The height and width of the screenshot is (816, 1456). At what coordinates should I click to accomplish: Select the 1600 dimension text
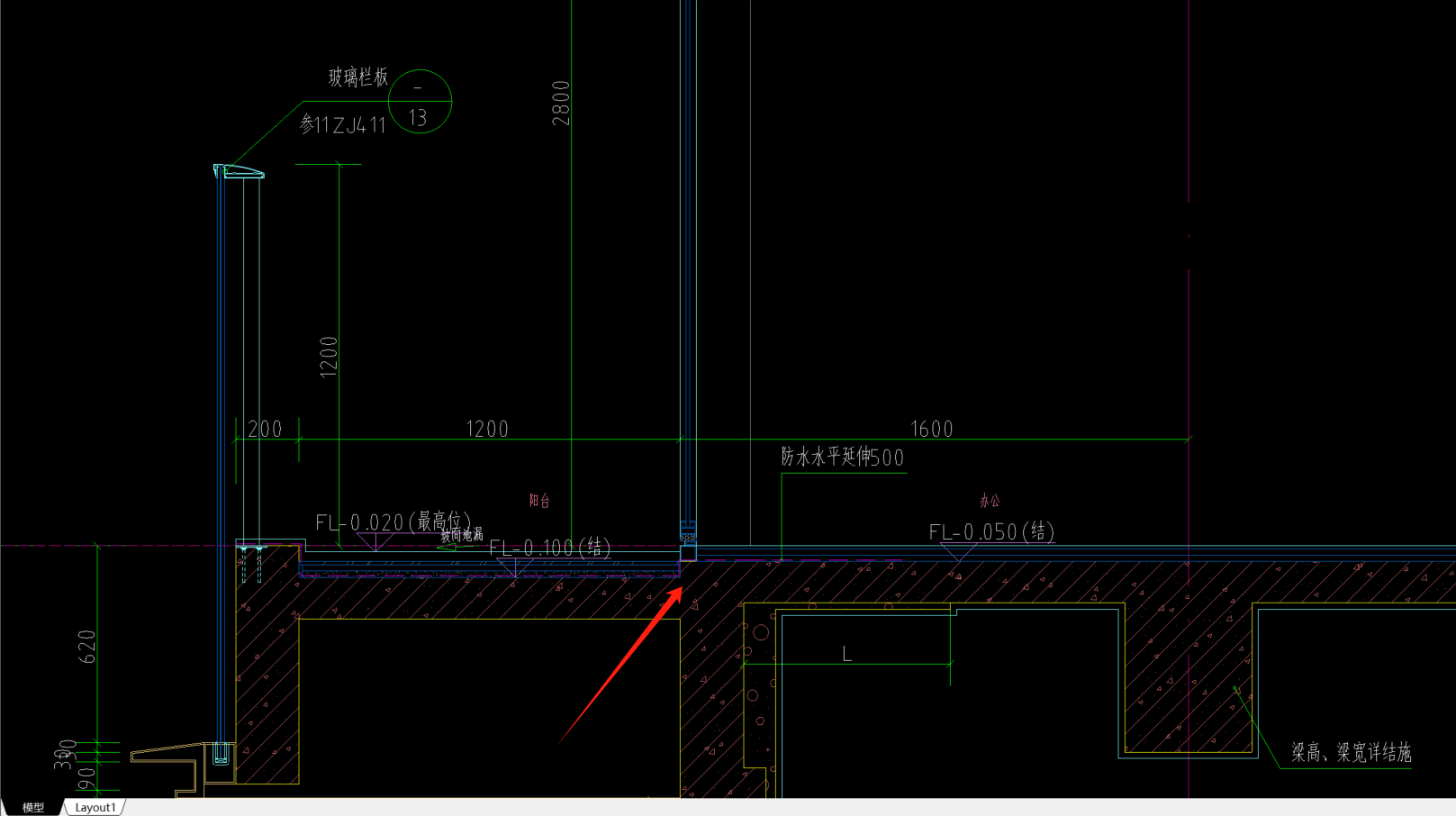(x=932, y=429)
